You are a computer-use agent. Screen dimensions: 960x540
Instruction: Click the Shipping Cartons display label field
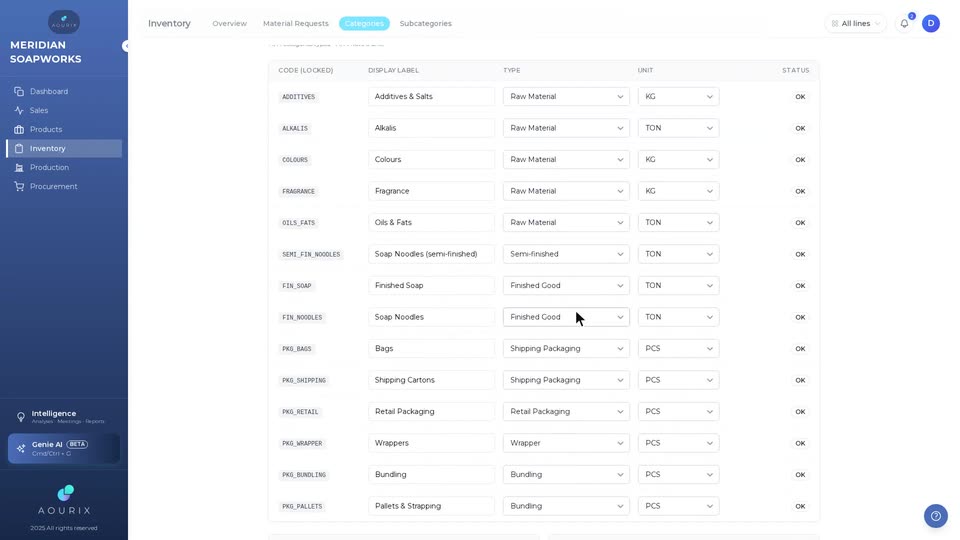[x=431, y=380]
